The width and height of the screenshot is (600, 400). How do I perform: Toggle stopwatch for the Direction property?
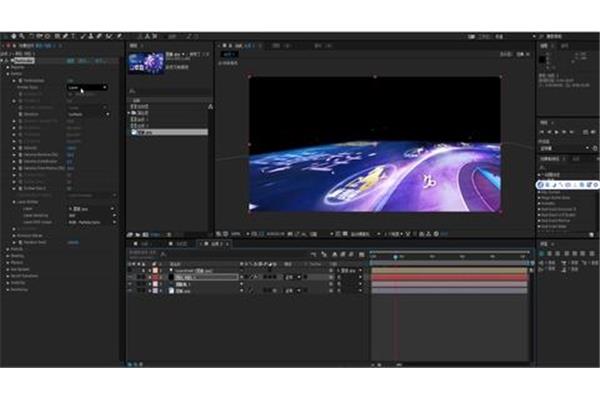[21, 114]
